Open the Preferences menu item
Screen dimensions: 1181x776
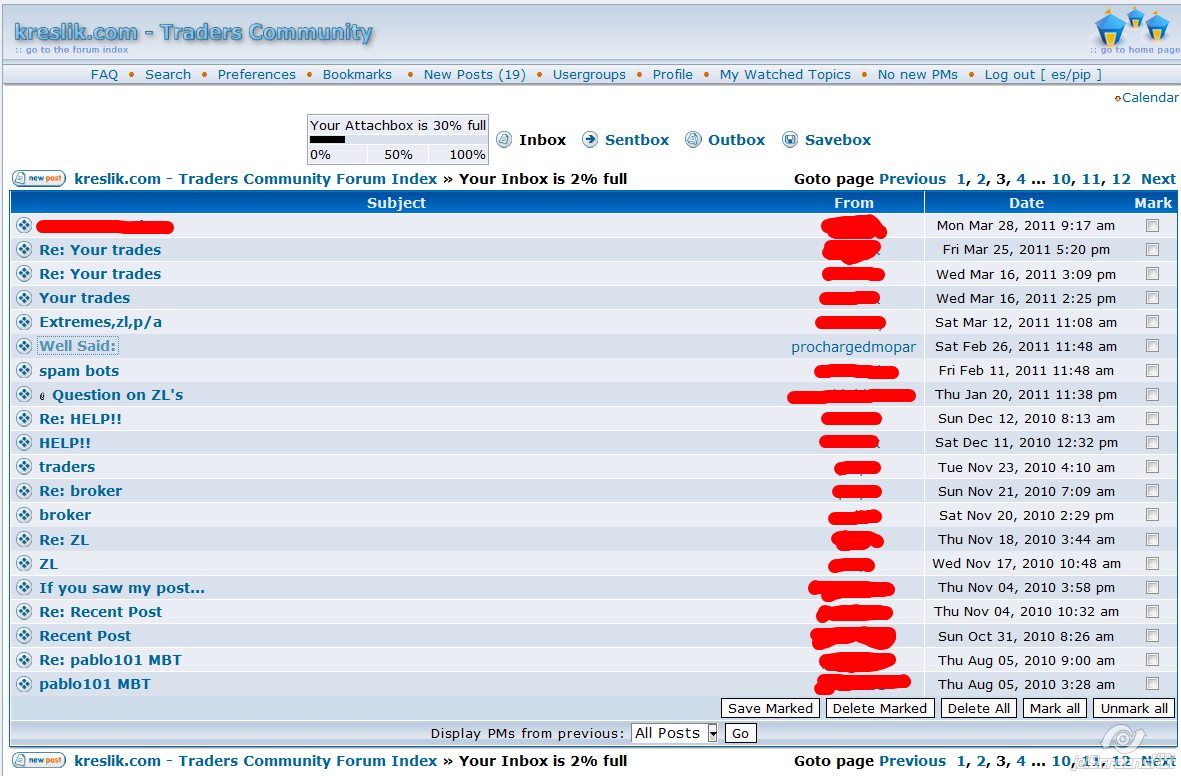[x=257, y=75]
